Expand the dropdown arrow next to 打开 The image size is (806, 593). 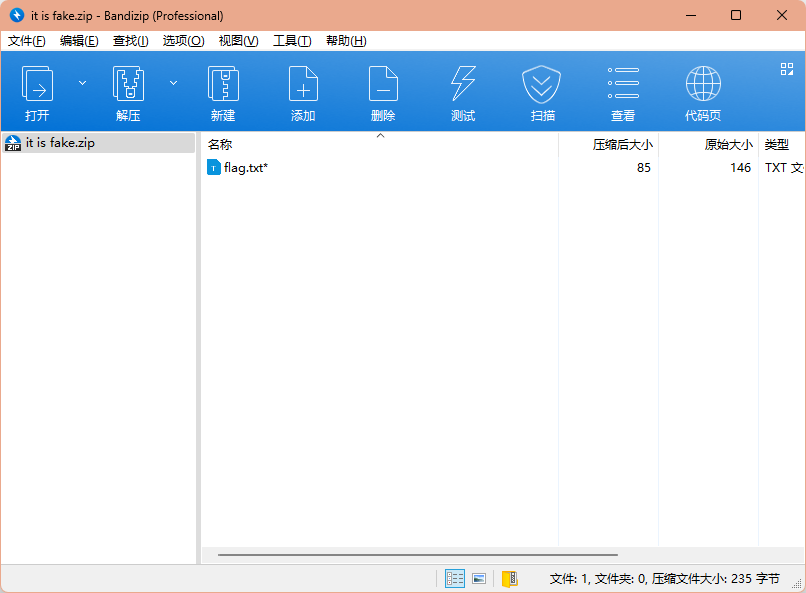83,83
